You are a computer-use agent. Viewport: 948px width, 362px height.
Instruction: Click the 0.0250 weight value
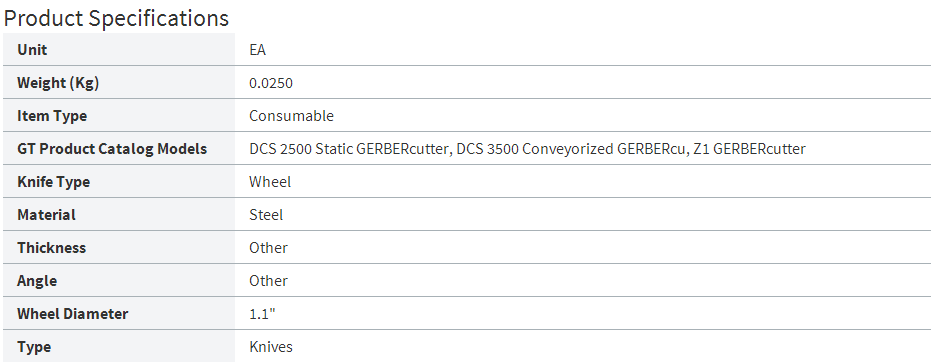[x=271, y=83]
